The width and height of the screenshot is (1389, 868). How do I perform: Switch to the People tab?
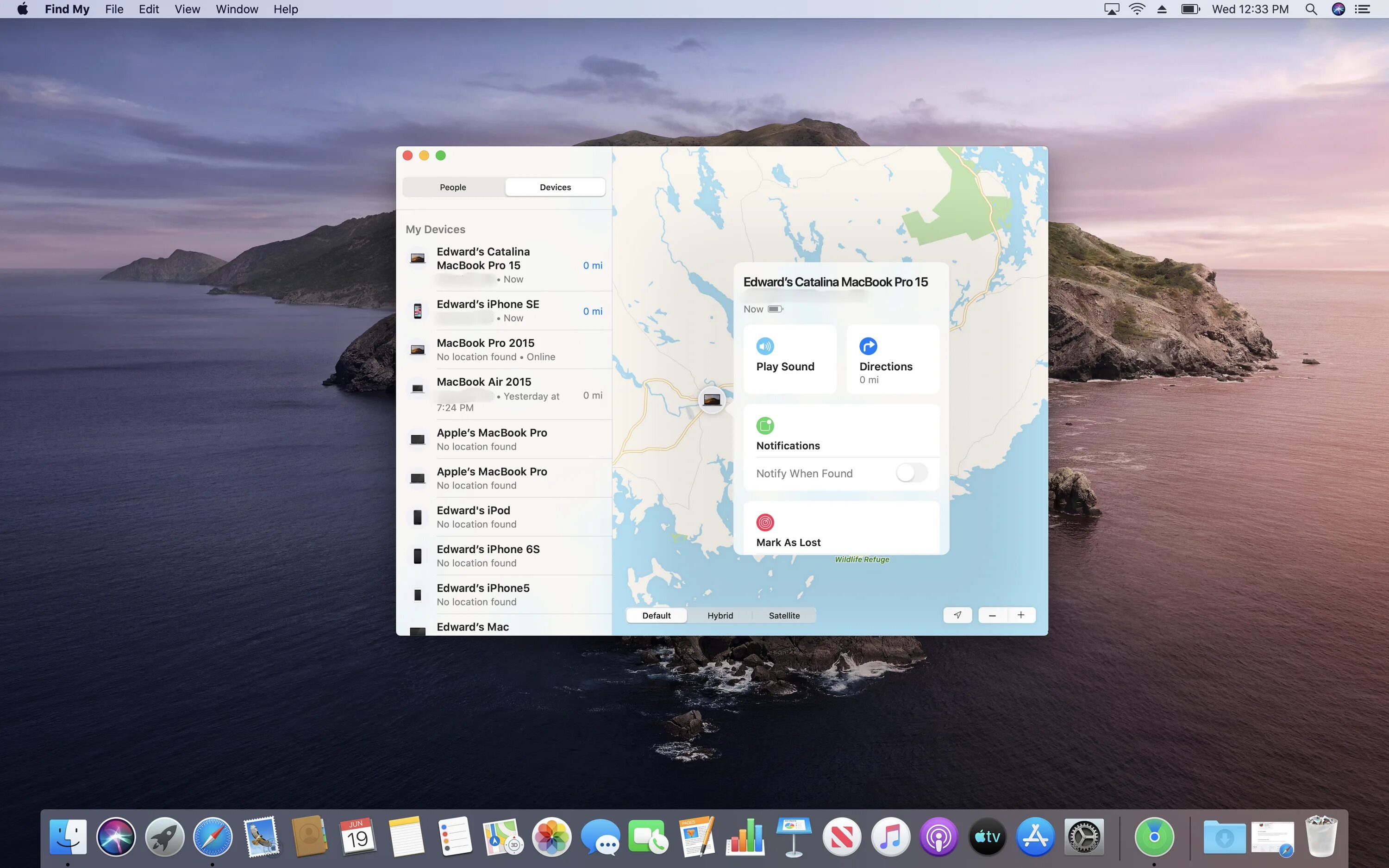coord(453,187)
